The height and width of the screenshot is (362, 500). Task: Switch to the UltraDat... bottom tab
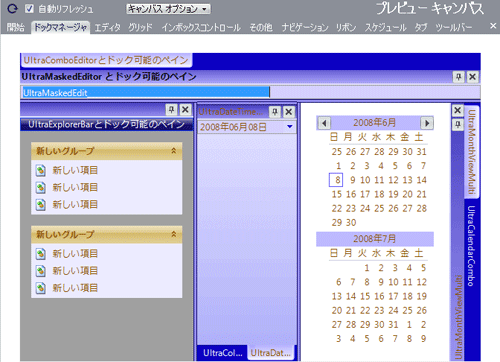(x=271, y=353)
